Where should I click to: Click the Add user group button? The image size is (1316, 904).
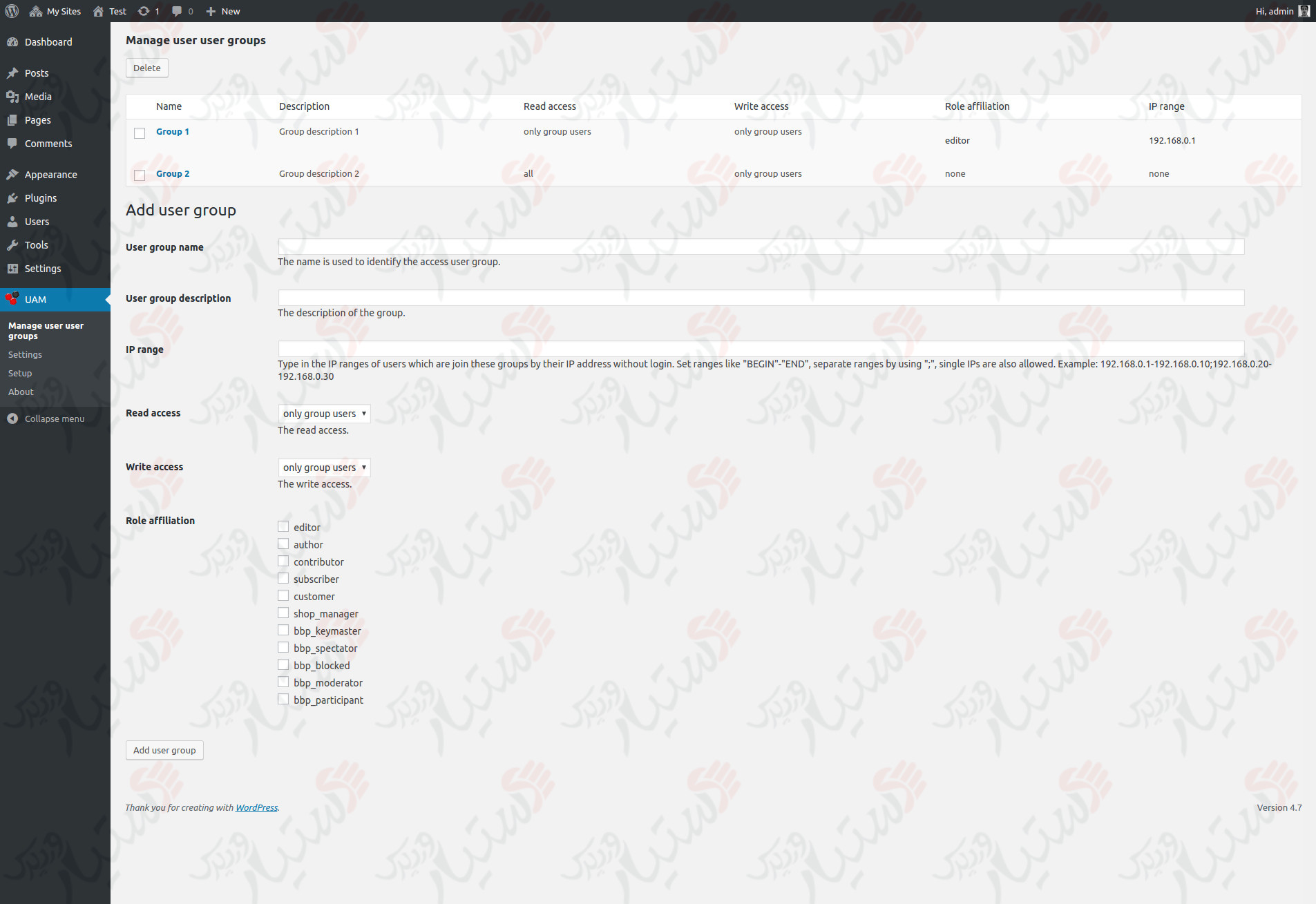pyautogui.click(x=164, y=750)
